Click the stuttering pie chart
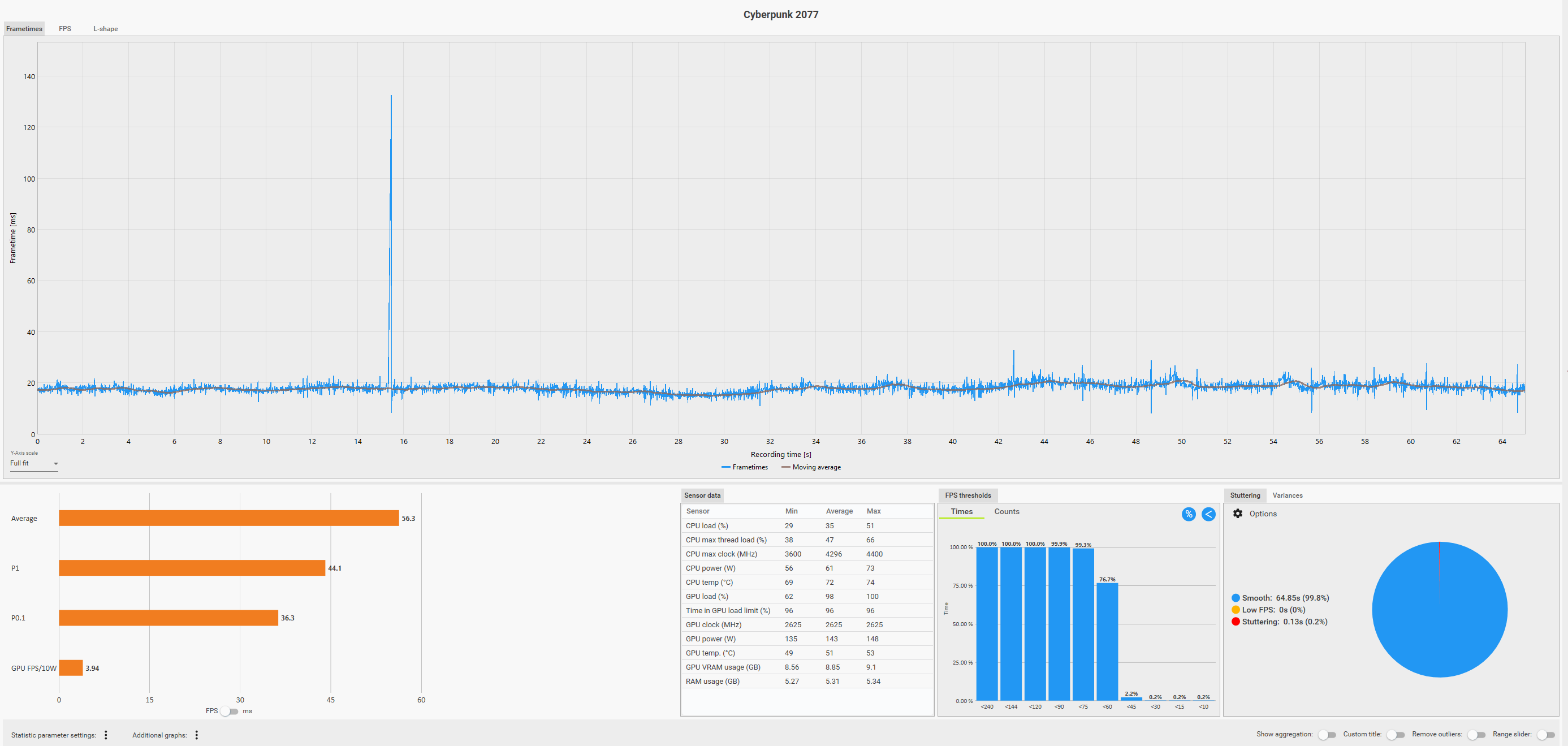This screenshot has height=746, width=1568. [1440, 610]
